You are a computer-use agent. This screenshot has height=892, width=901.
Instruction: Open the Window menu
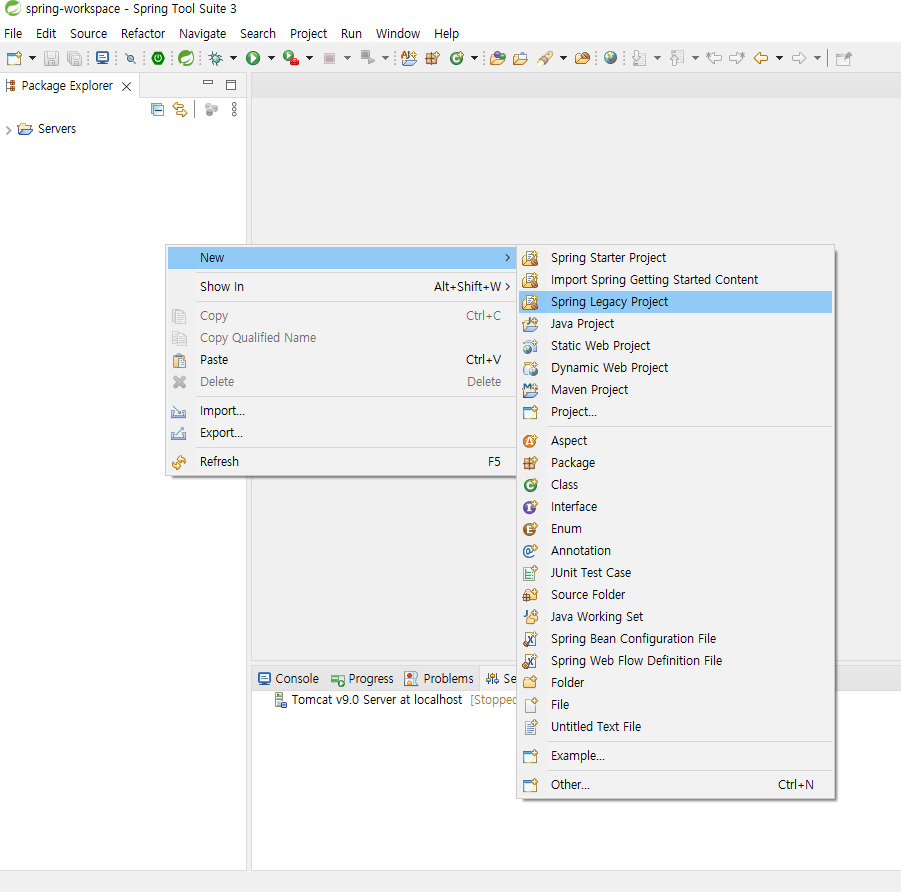[x=398, y=33]
